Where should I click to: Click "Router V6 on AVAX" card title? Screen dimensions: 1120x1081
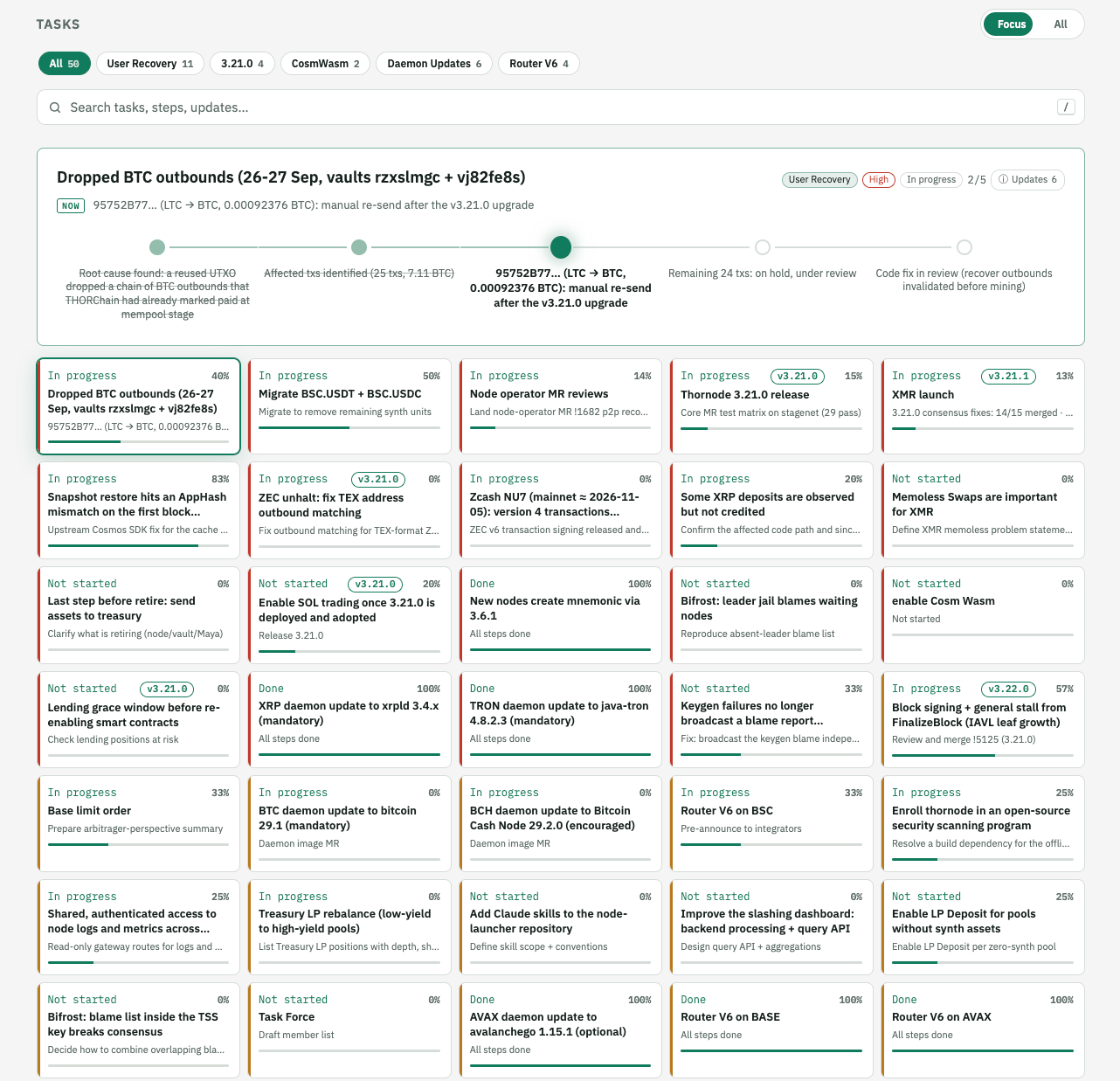pos(942,1017)
